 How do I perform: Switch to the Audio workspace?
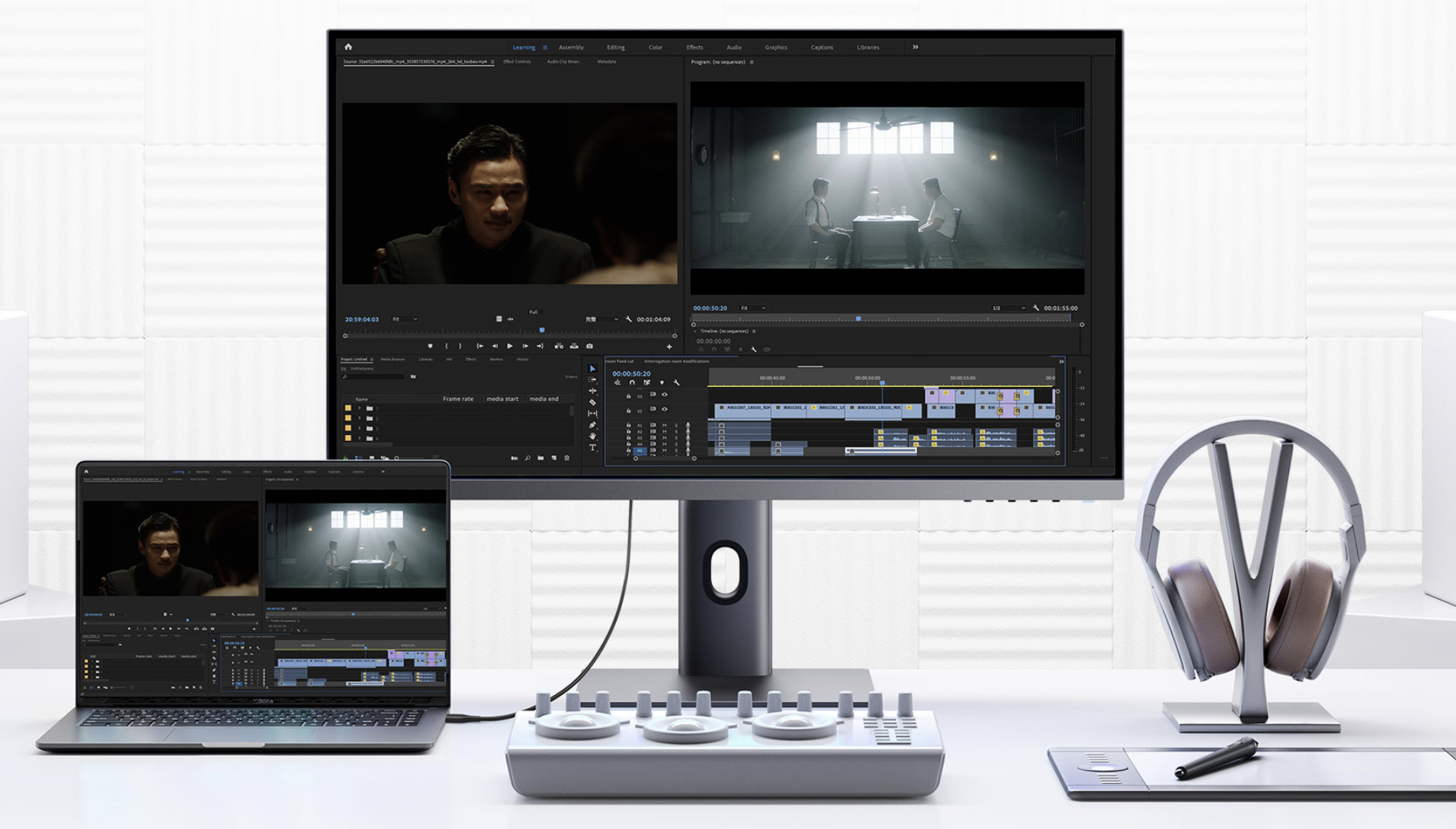point(734,47)
